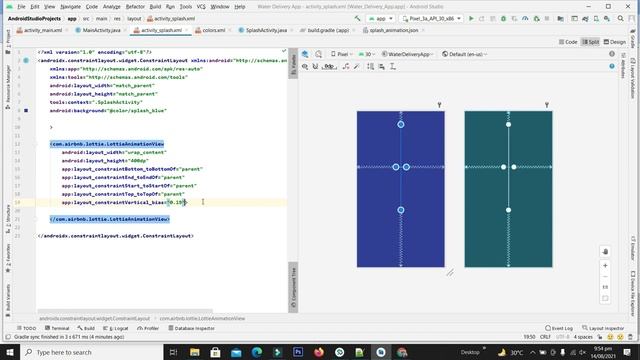Run the app with the green play button
Image resolution: width=640 pixels, height=360 pixels.
(x=471, y=18)
